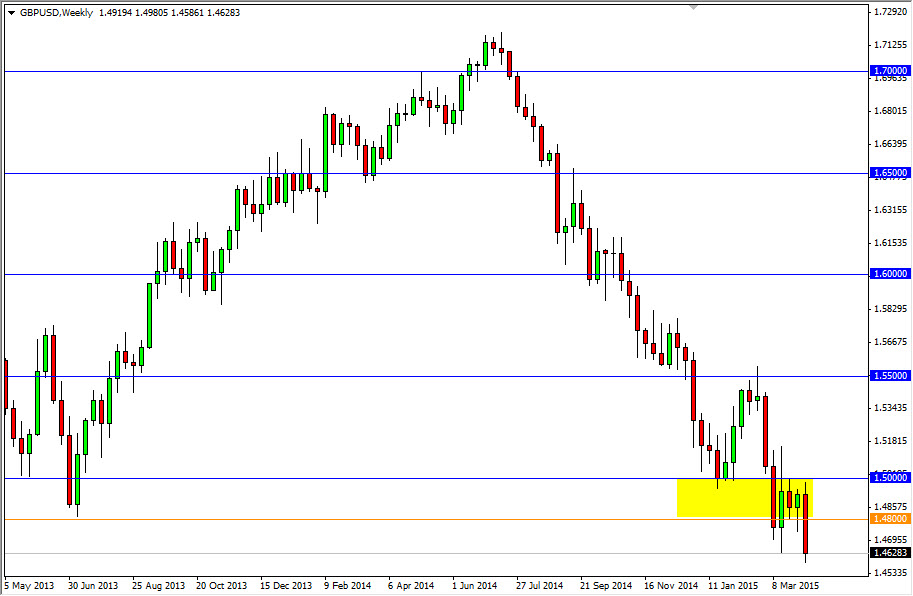Click the gray shift marker triangle above the chart
This screenshot has height=596, width=913.
tap(693, 6)
